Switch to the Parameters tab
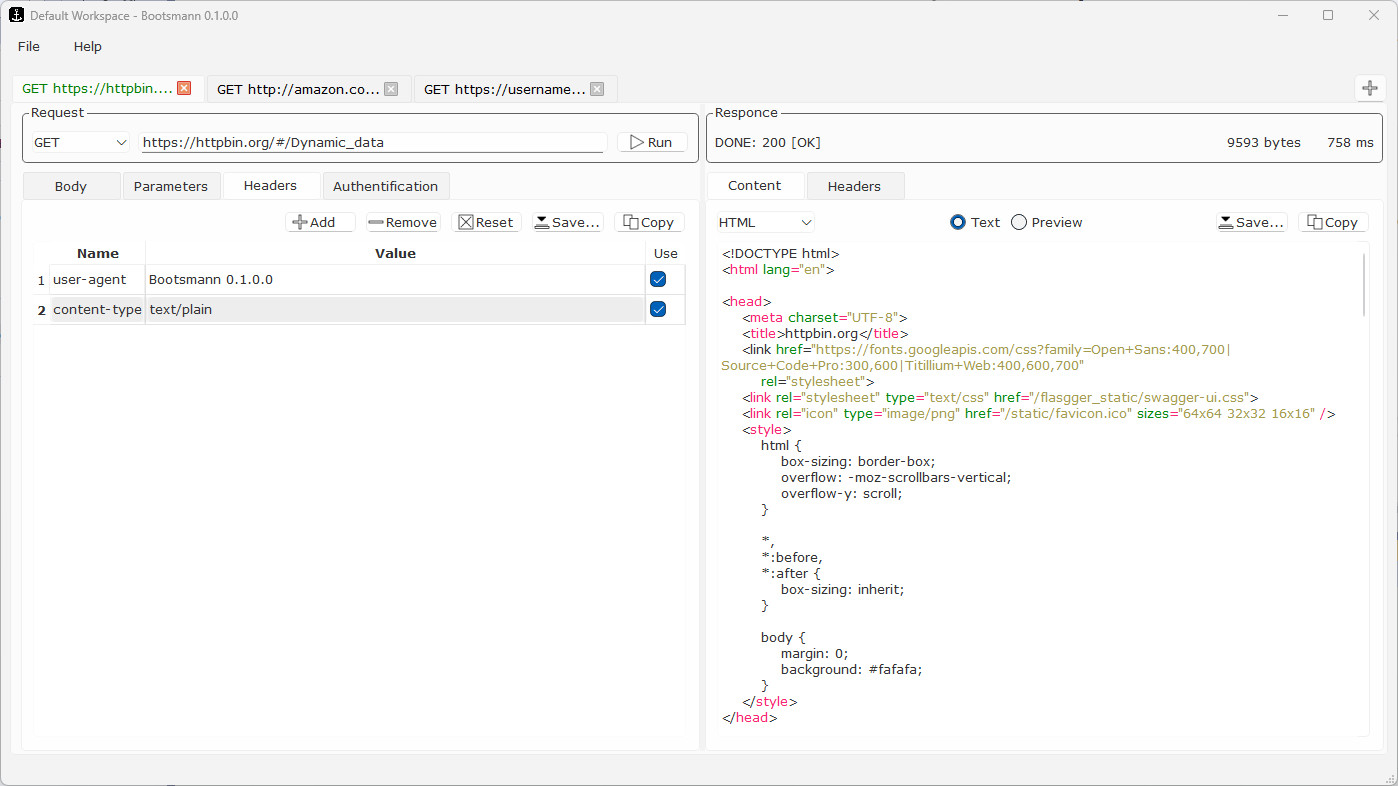Screen dimensions: 1398x786 [x=171, y=186]
